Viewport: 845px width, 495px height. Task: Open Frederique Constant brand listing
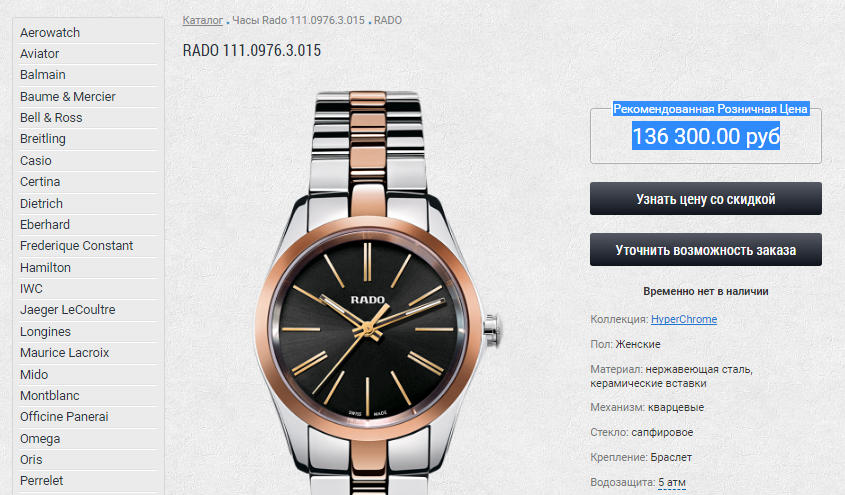tap(77, 246)
